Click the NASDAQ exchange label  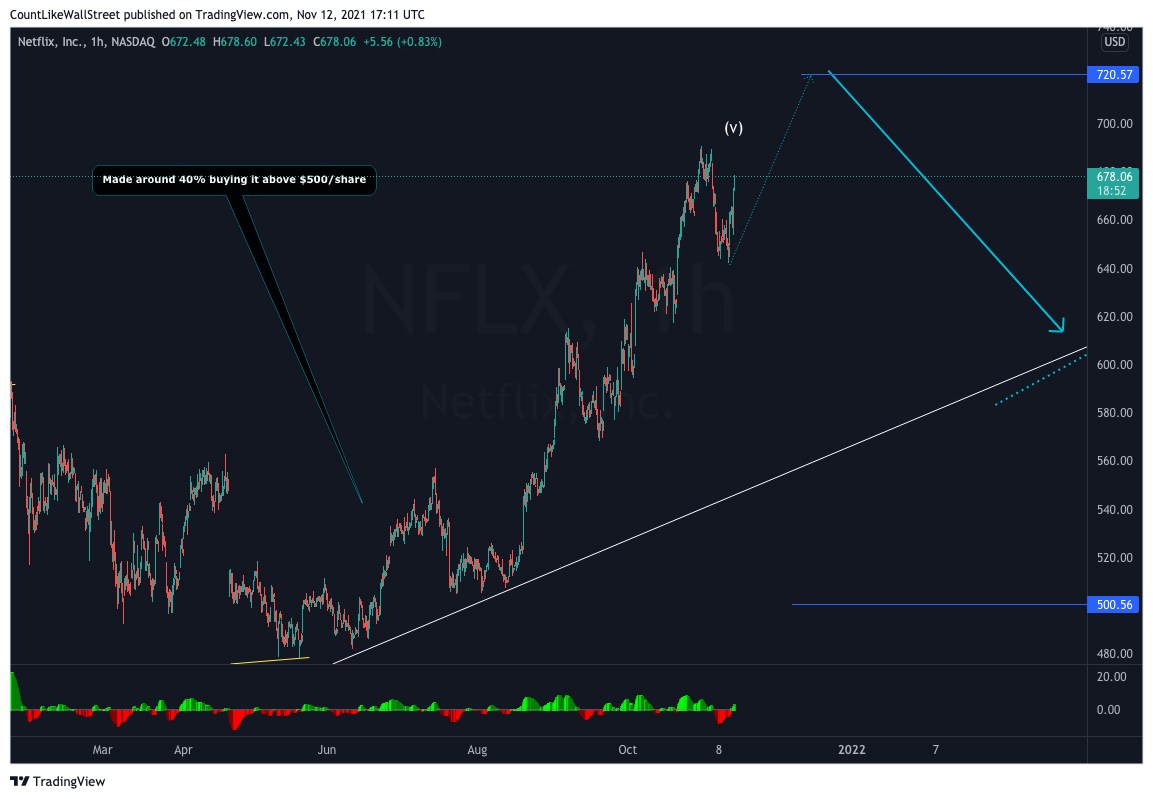coord(133,42)
